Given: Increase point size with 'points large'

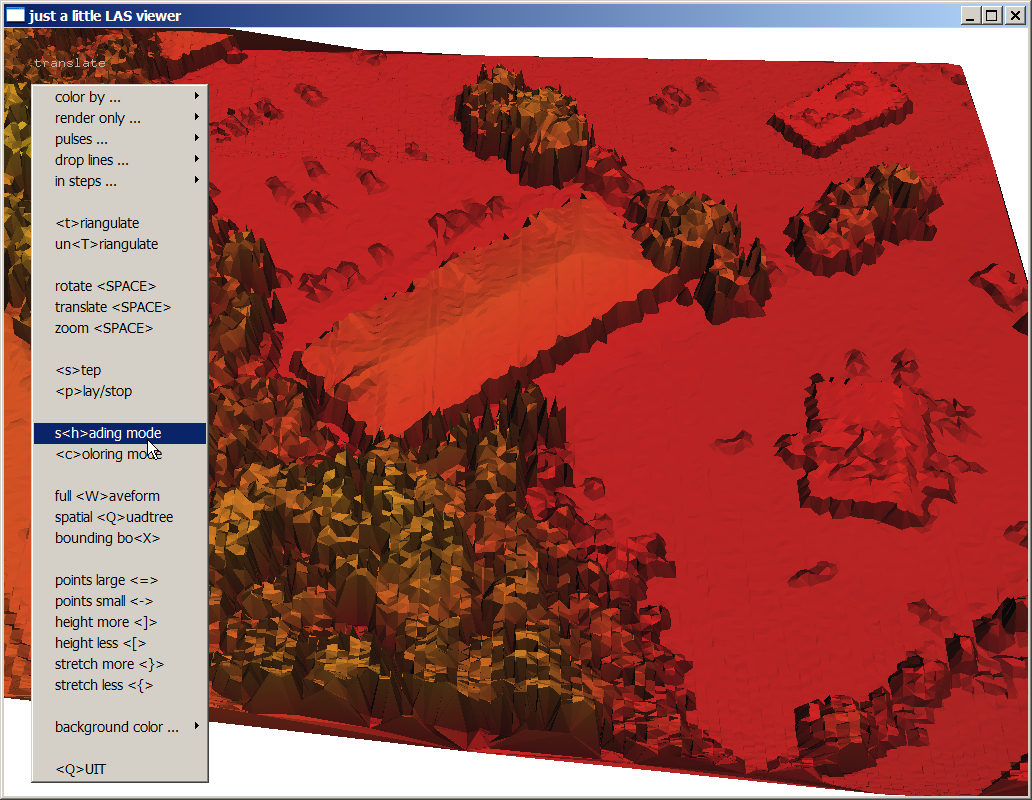Looking at the screenshot, I should click(106, 580).
